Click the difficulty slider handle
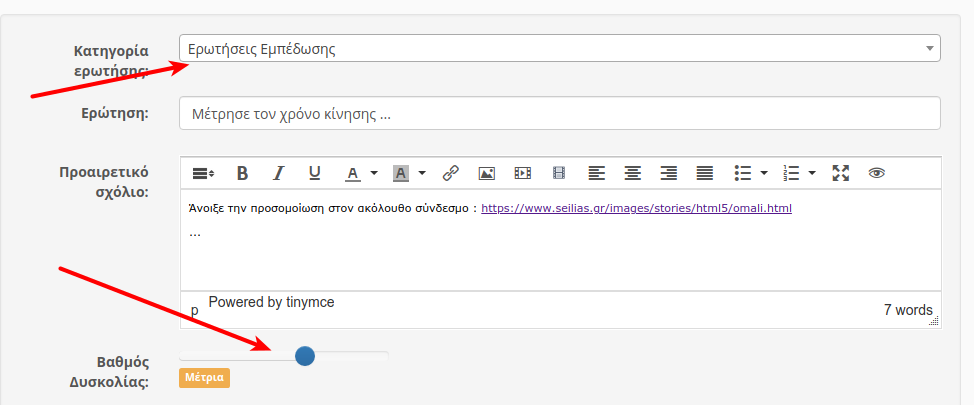 coord(304,356)
